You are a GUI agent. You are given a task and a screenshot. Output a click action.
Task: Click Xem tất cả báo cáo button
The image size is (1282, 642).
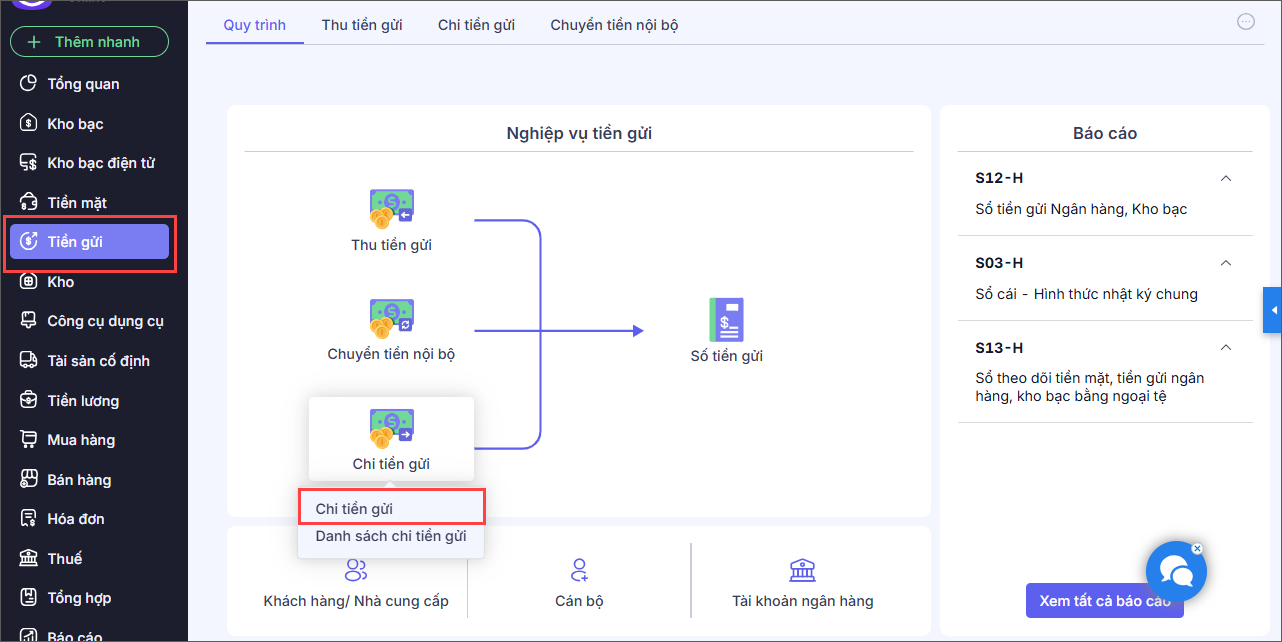pos(1105,601)
